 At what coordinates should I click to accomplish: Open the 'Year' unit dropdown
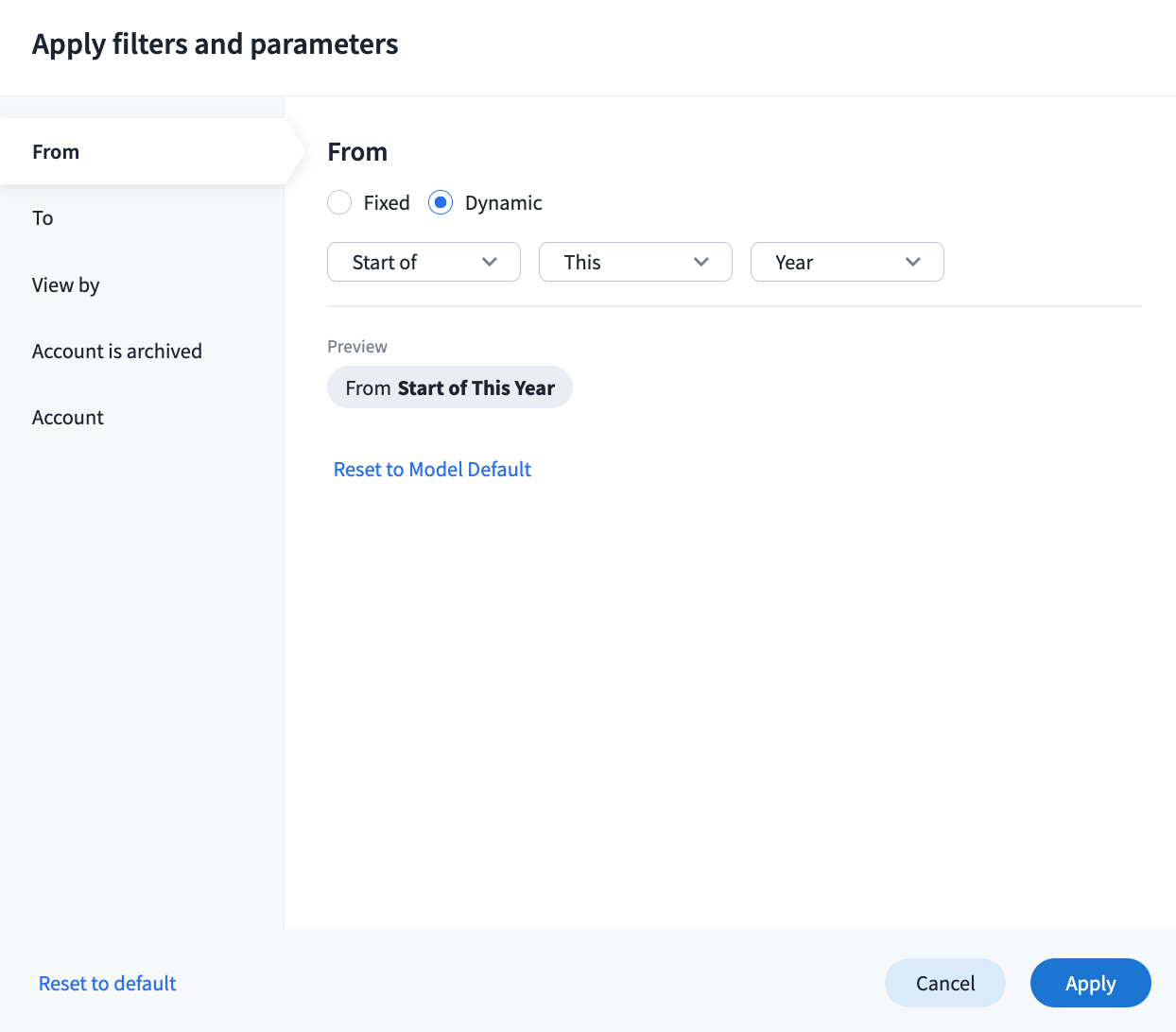tap(847, 262)
